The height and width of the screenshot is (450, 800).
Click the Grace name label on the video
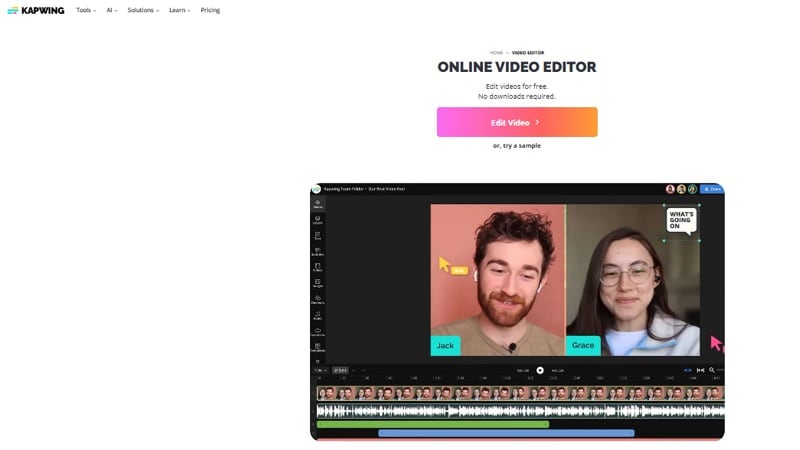(x=583, y=345)
